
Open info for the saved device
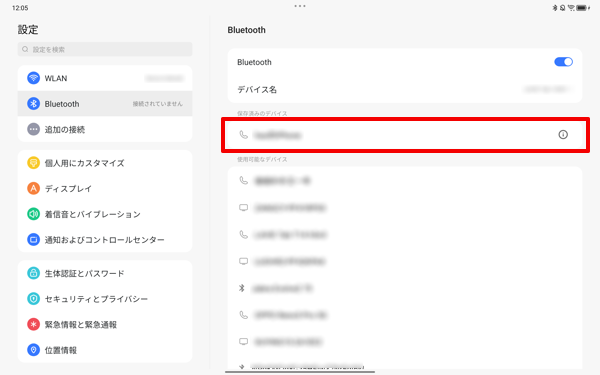click(x=563, y=135)
